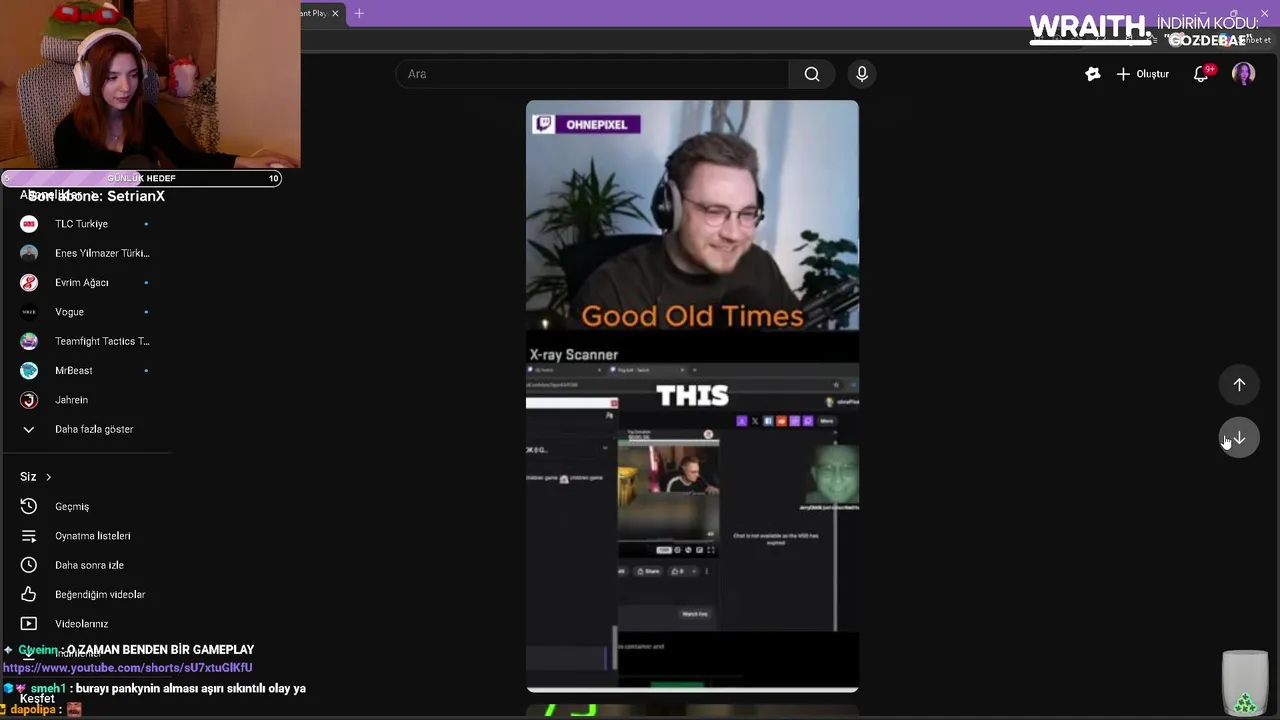The width and height of the screenshot is (1280, 720).
Task: Click the search magnifier button
Action: tap(812, 74)
